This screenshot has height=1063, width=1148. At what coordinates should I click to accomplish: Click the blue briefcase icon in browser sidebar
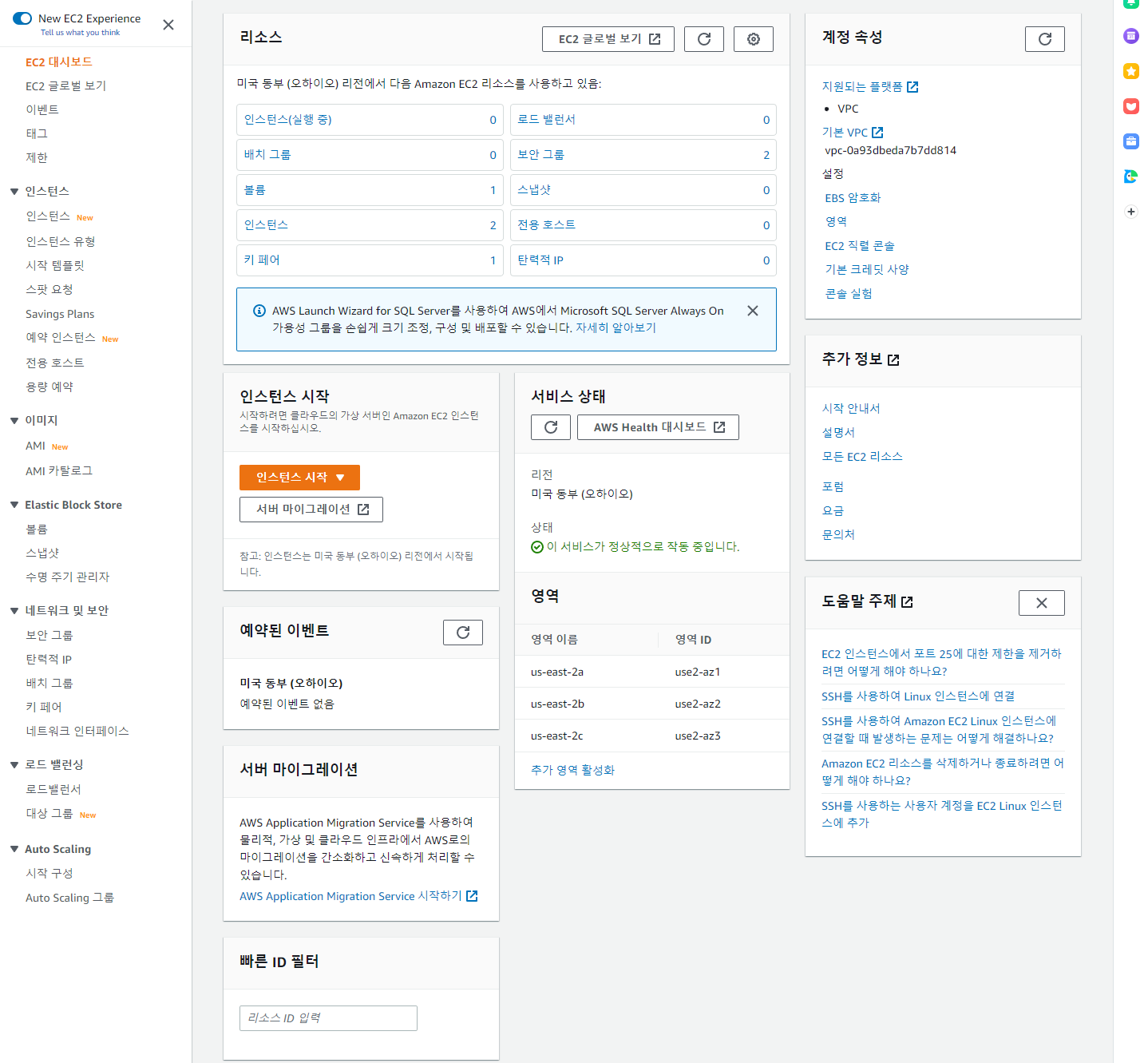click(1131, 141)
